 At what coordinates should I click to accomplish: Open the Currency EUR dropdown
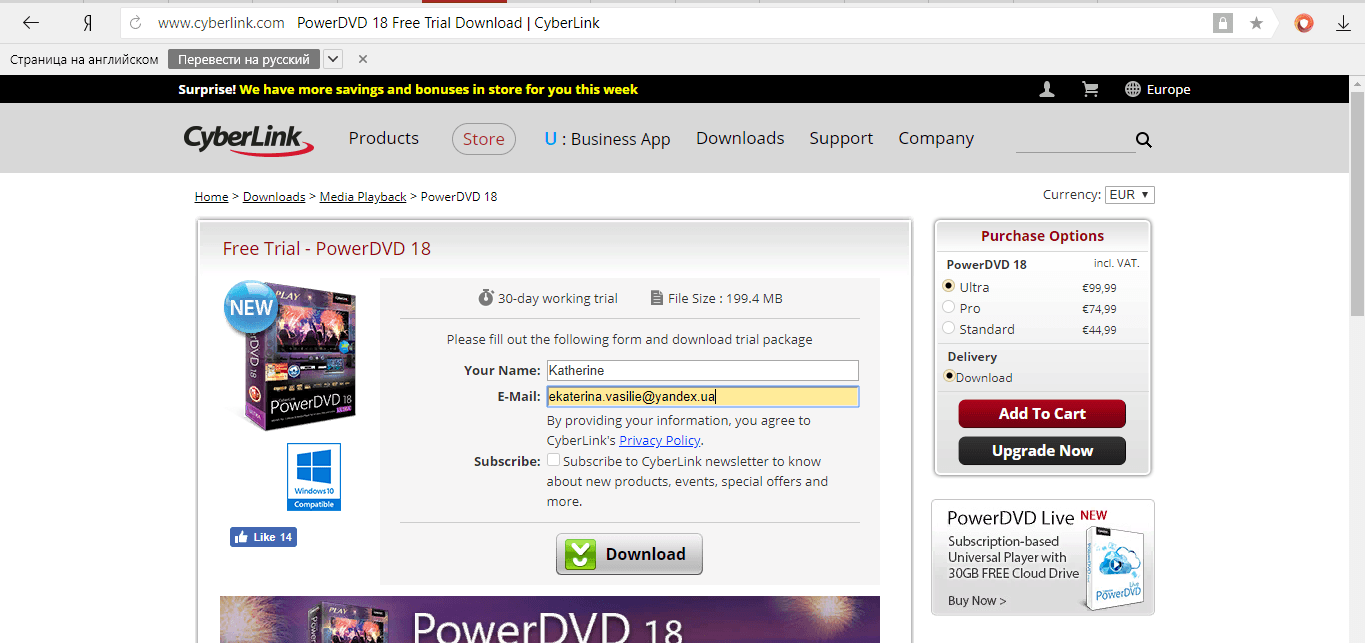(x=1129, y=195)
